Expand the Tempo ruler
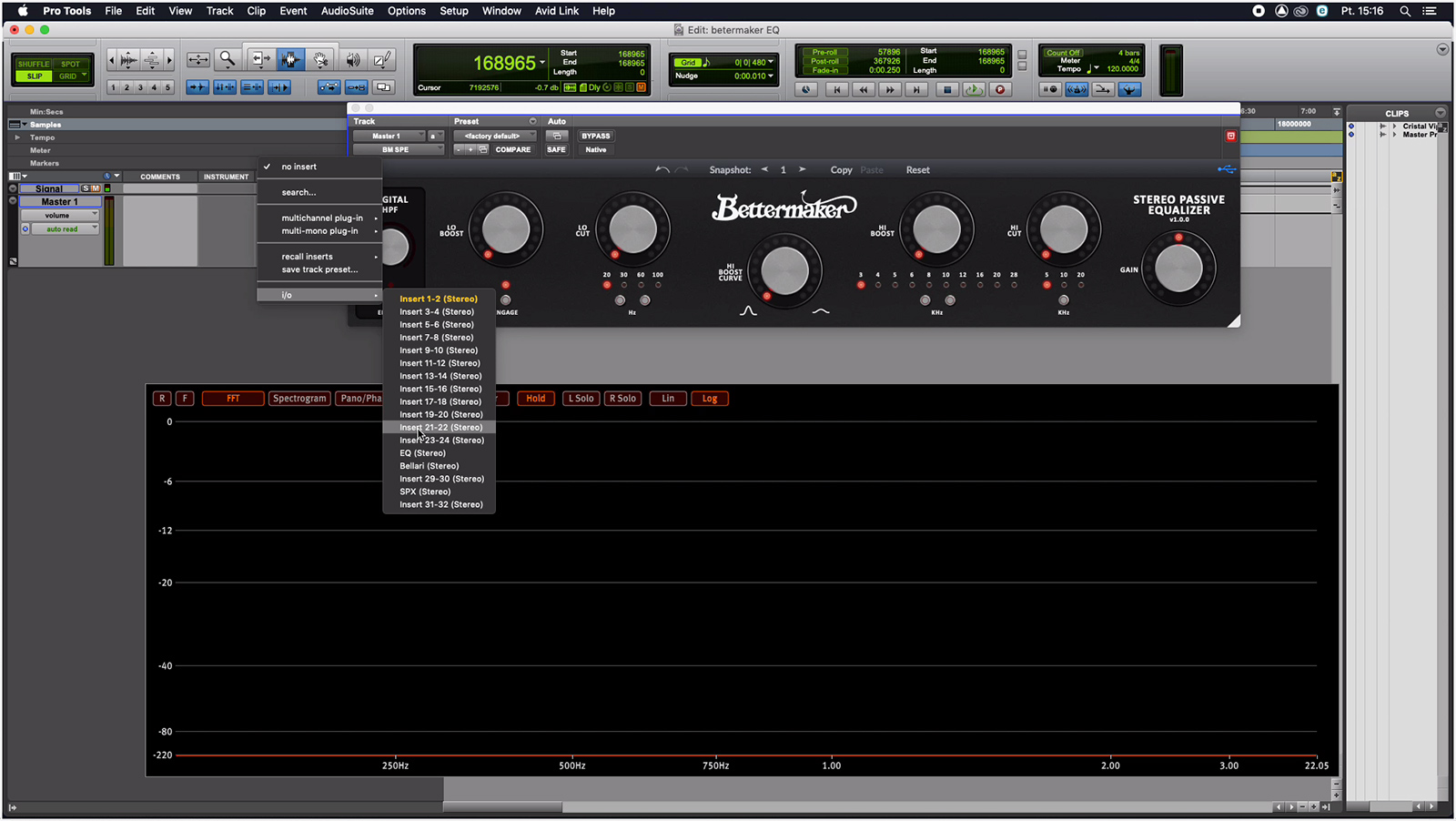1456x821 pixels. coord(17,137)
